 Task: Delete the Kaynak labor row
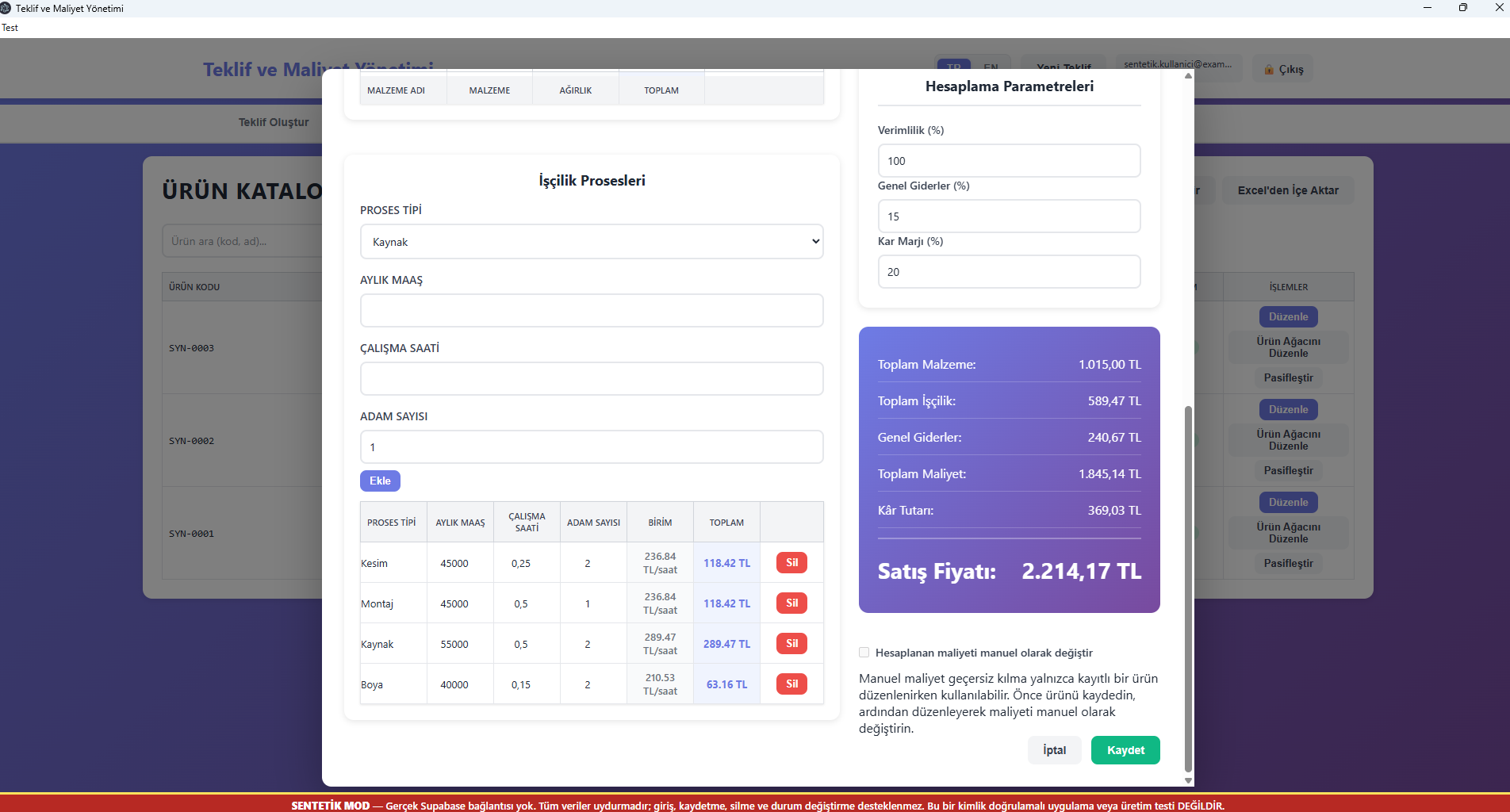[791, 644]
